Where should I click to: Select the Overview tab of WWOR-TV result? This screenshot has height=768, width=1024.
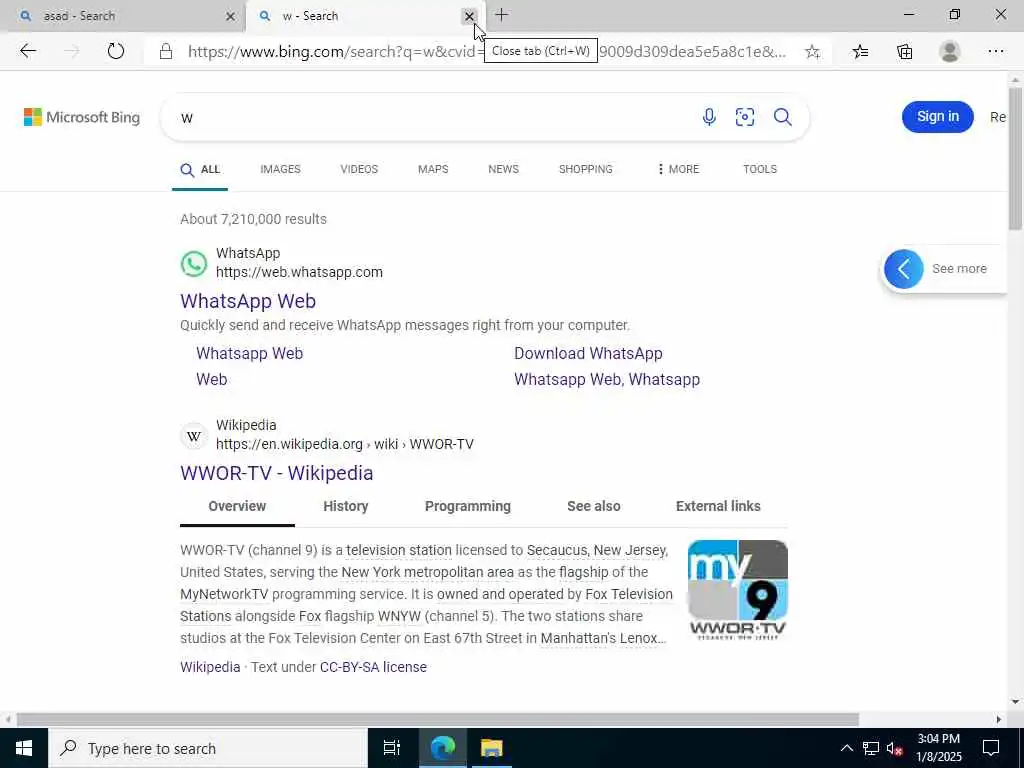pyautogui.click(x=237, y=506)
